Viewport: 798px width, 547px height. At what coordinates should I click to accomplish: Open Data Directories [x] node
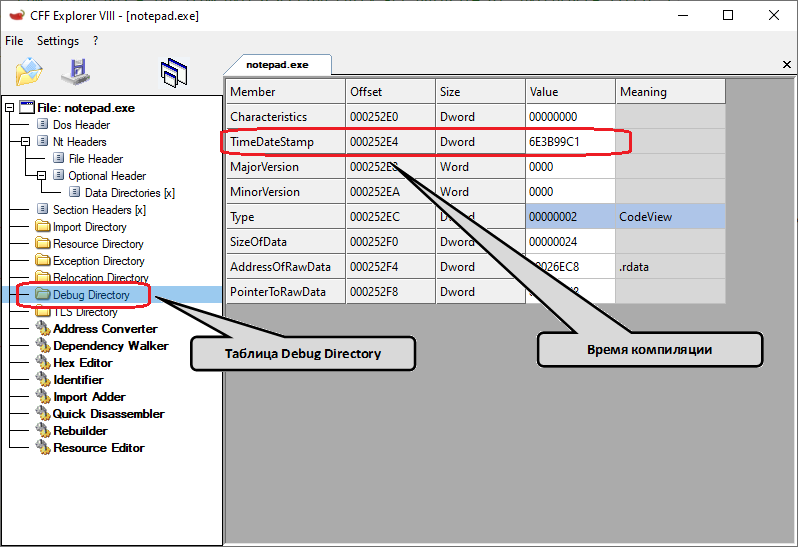tap(130, 193)
